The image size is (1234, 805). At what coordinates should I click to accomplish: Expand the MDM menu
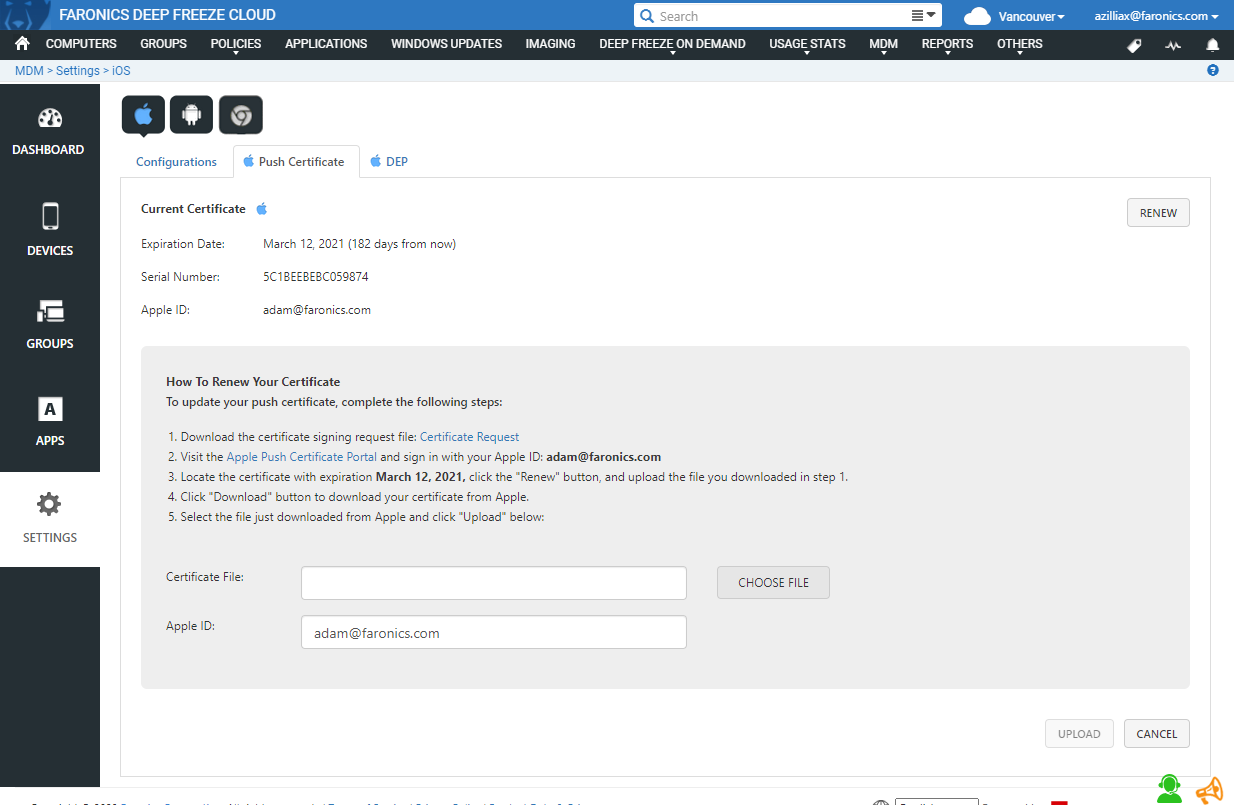point(883,44)
